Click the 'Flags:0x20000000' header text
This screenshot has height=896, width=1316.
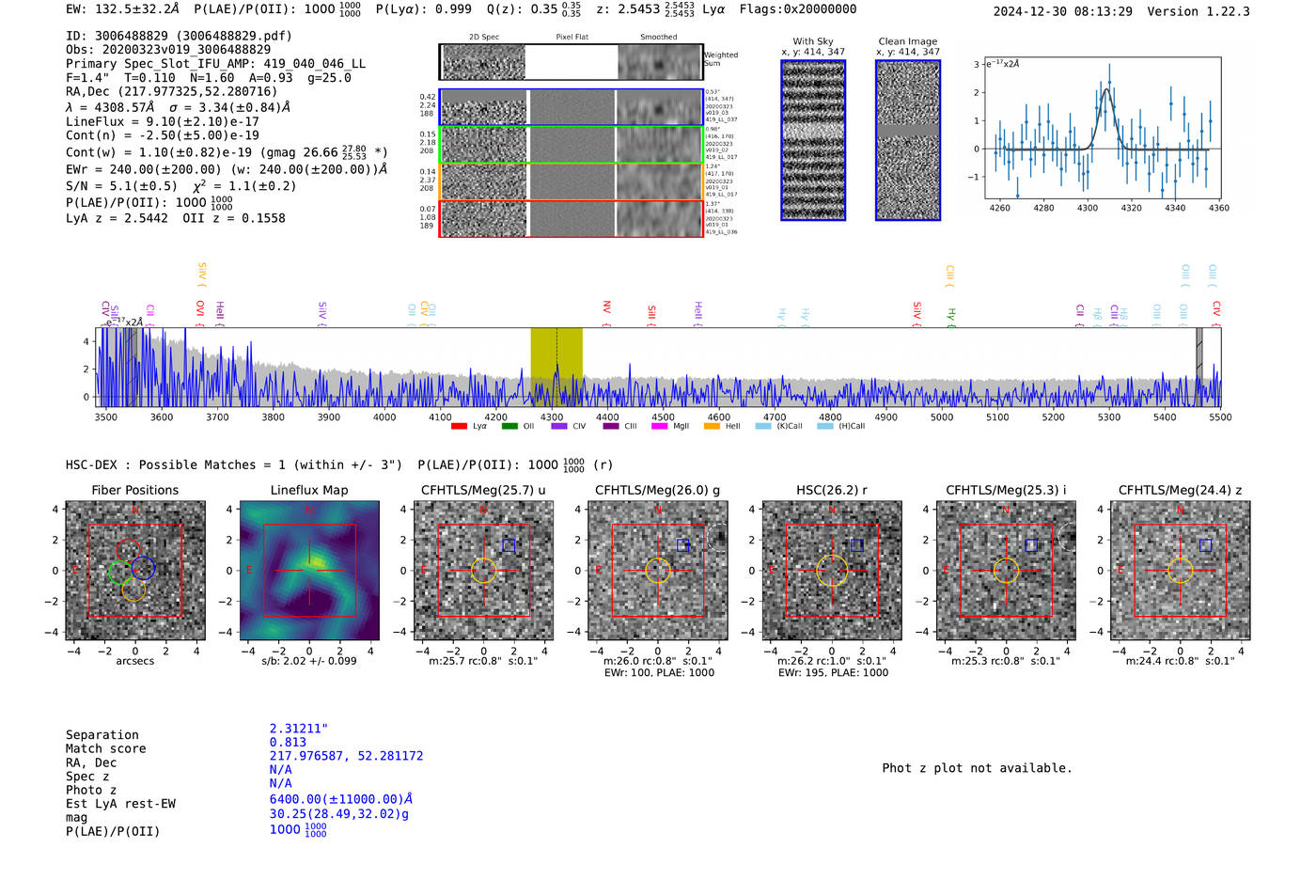coord(798,8)
